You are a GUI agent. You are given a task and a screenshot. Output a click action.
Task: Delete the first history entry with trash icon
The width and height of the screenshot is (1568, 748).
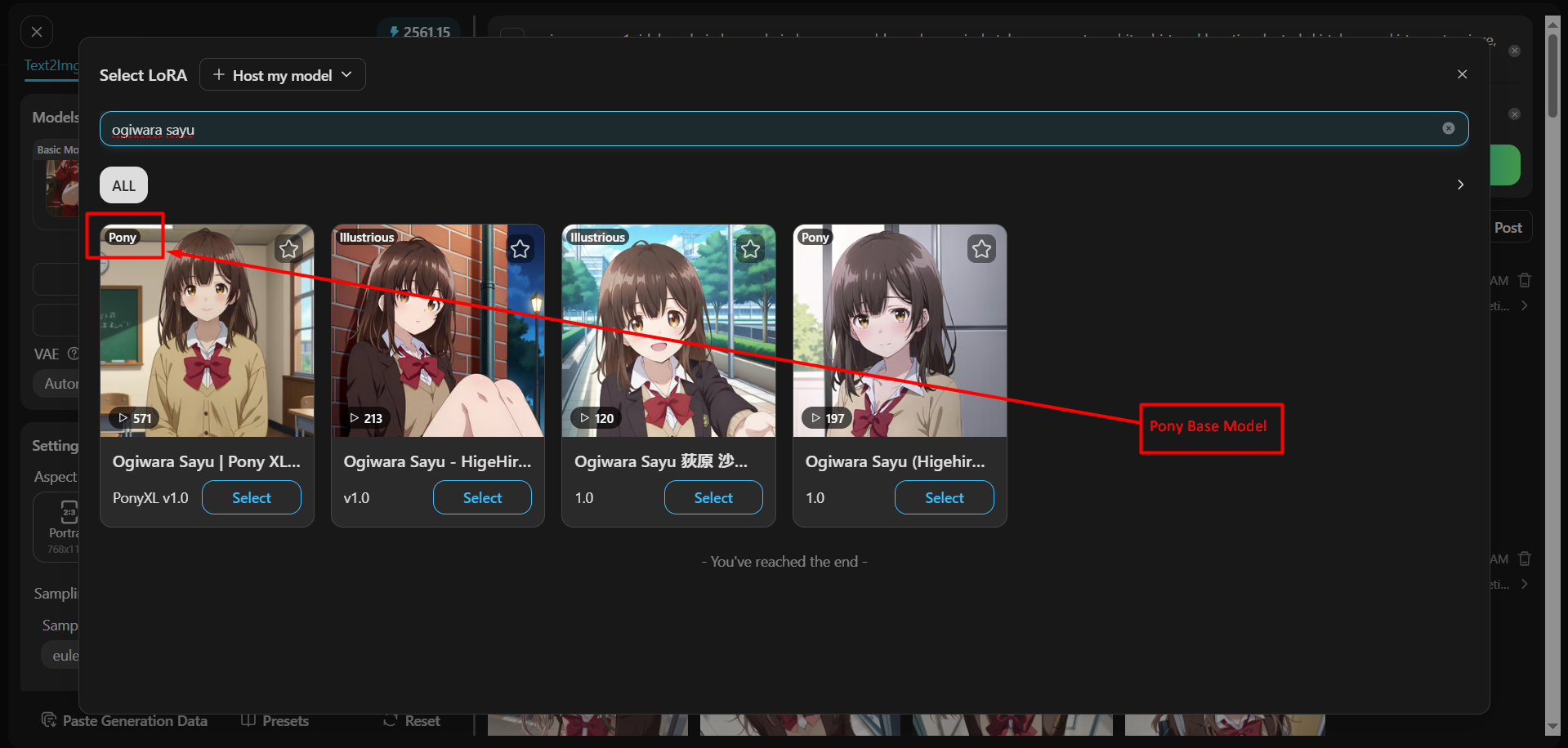tap(1525, 280)
